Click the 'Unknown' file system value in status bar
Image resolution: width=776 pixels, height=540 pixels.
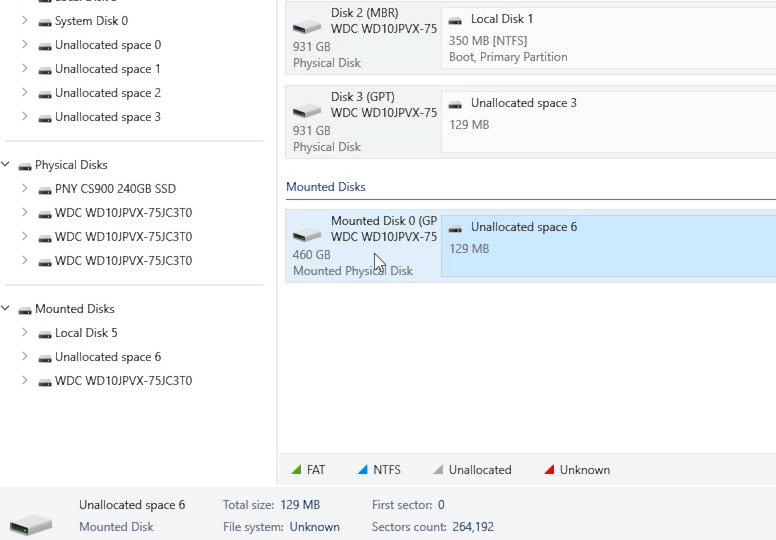click(314, 527)
